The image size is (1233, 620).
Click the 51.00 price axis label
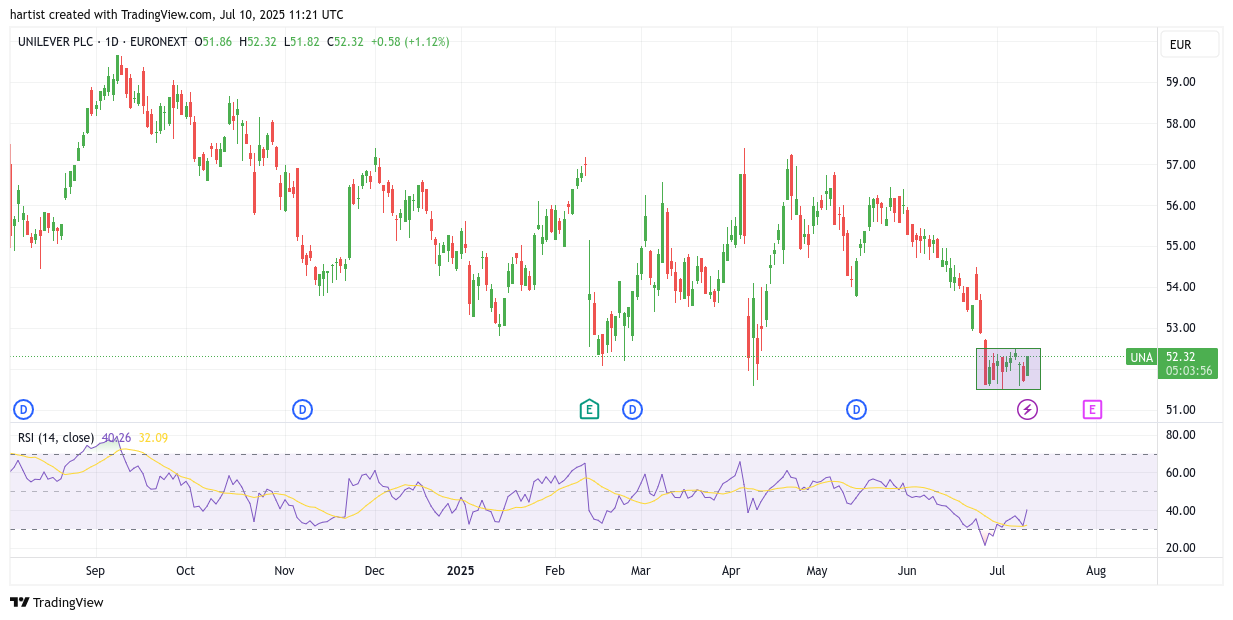[1181, 410]
